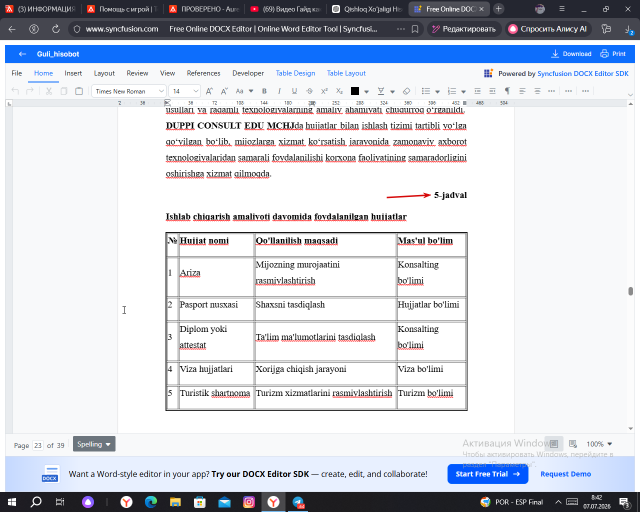Click the bullet list icon
Screen dimensions: 640x512
click(x=426, y=91)
